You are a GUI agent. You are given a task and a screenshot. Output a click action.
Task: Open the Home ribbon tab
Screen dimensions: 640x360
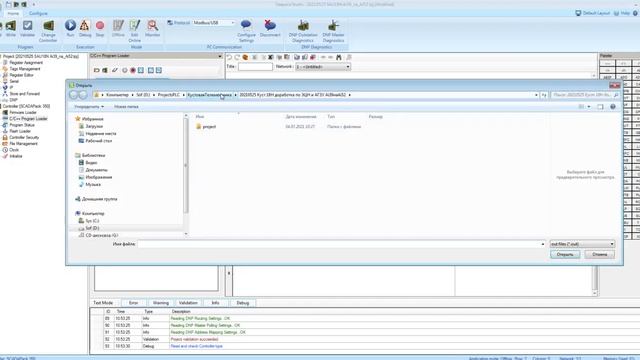coord(13,13)
